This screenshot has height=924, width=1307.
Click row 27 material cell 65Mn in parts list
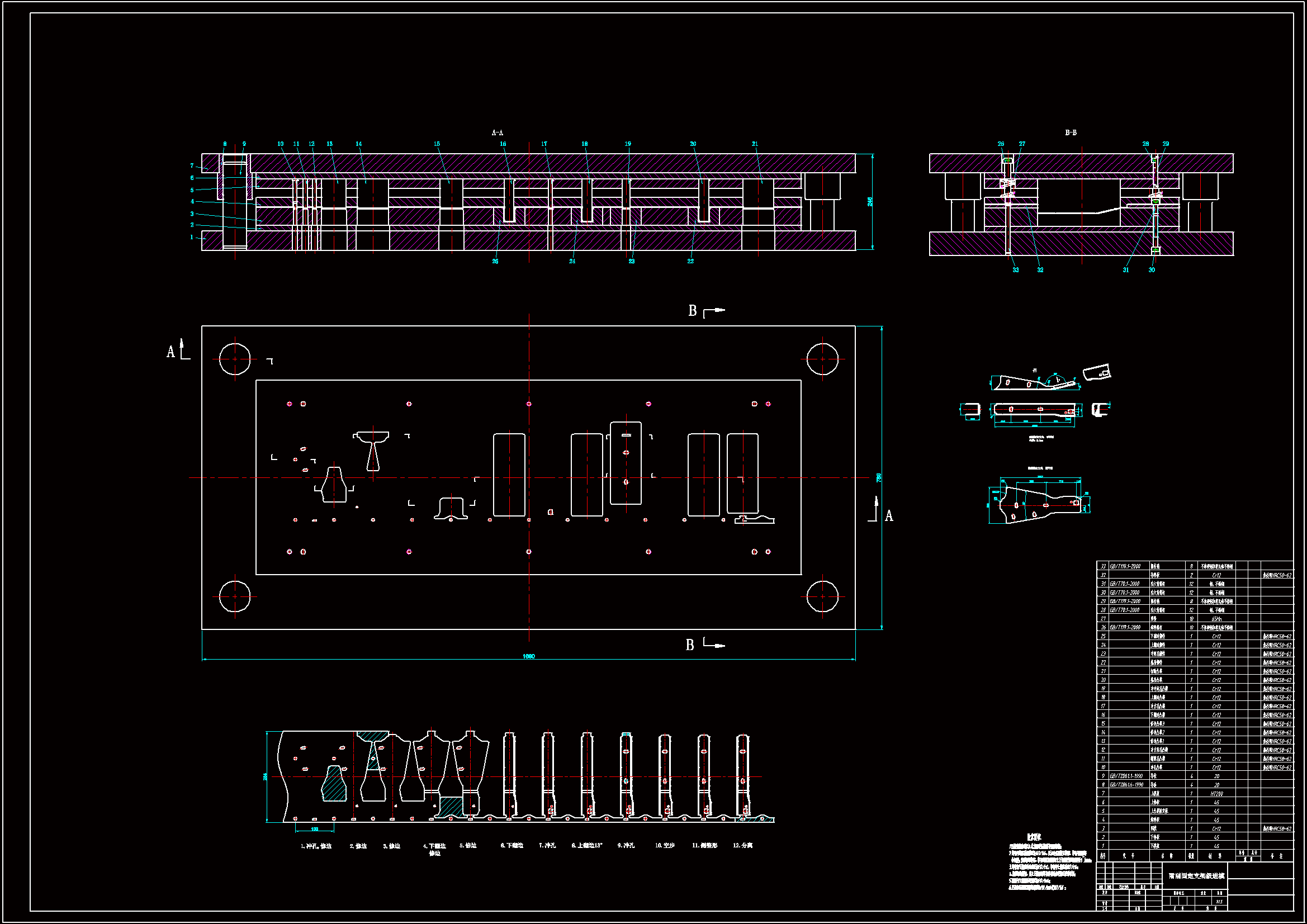coord(1216,619)
